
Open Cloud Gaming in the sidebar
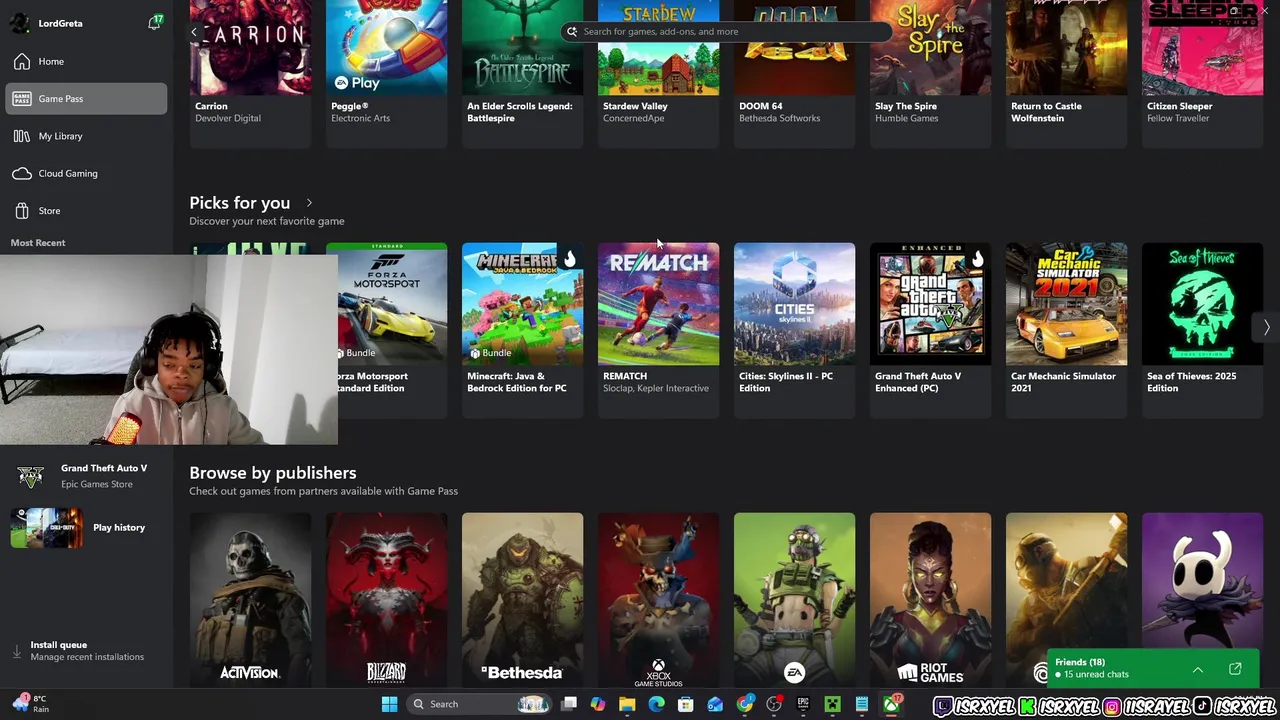coord(86,173)
